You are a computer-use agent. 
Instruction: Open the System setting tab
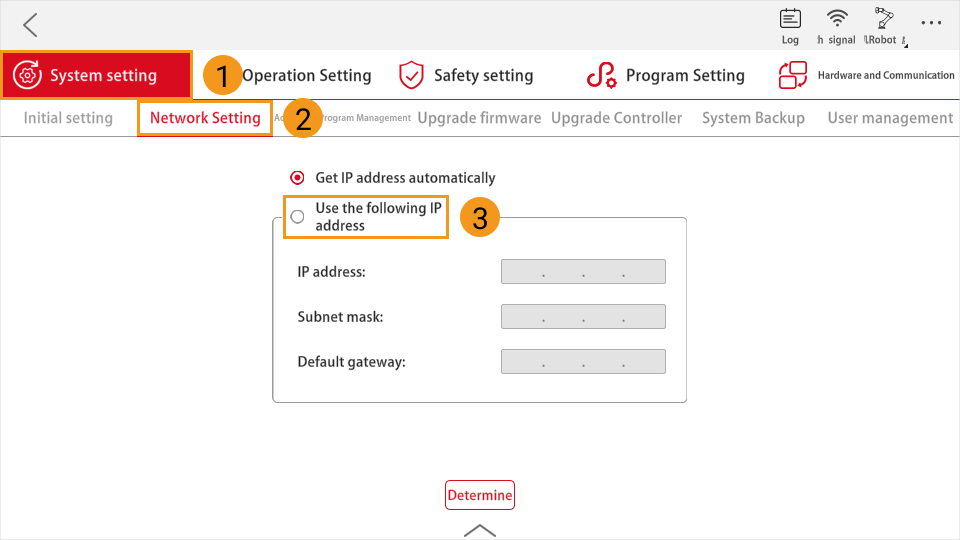click(x=96, y=75)
